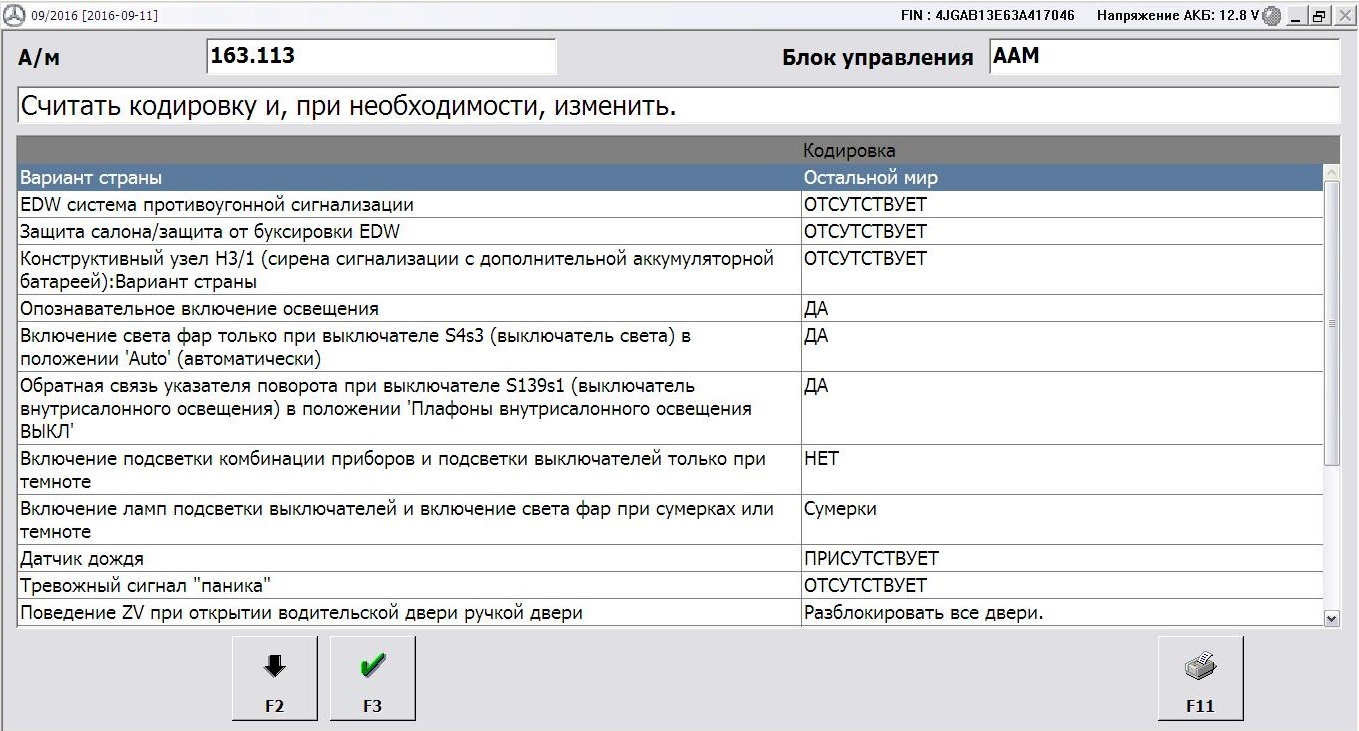Screen dimensions: 1359x731
Task: Select 'Включение подсветки комбинации приборов' row
Action: 670,470
